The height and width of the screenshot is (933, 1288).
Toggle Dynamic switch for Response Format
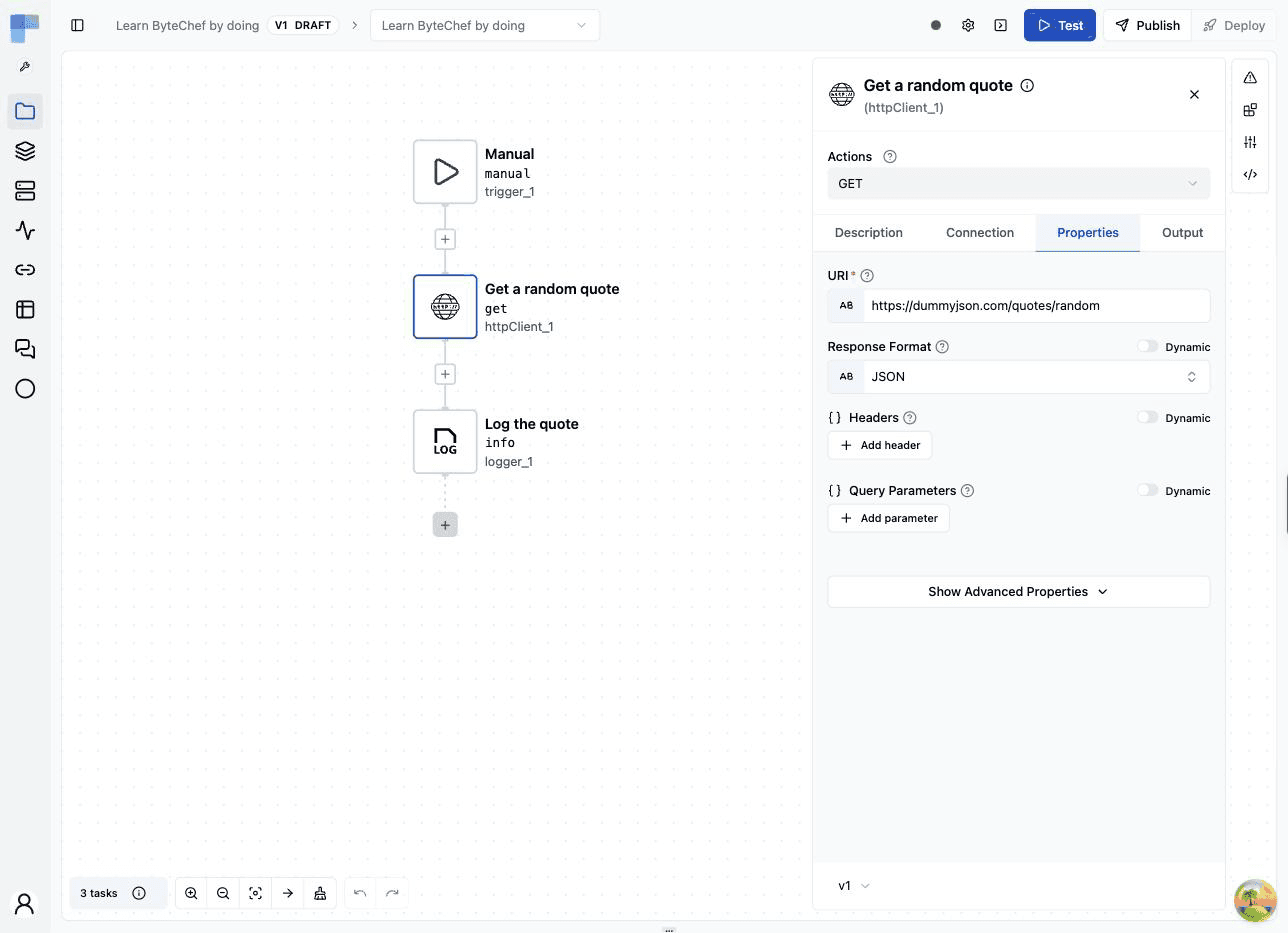(1147, 346)
